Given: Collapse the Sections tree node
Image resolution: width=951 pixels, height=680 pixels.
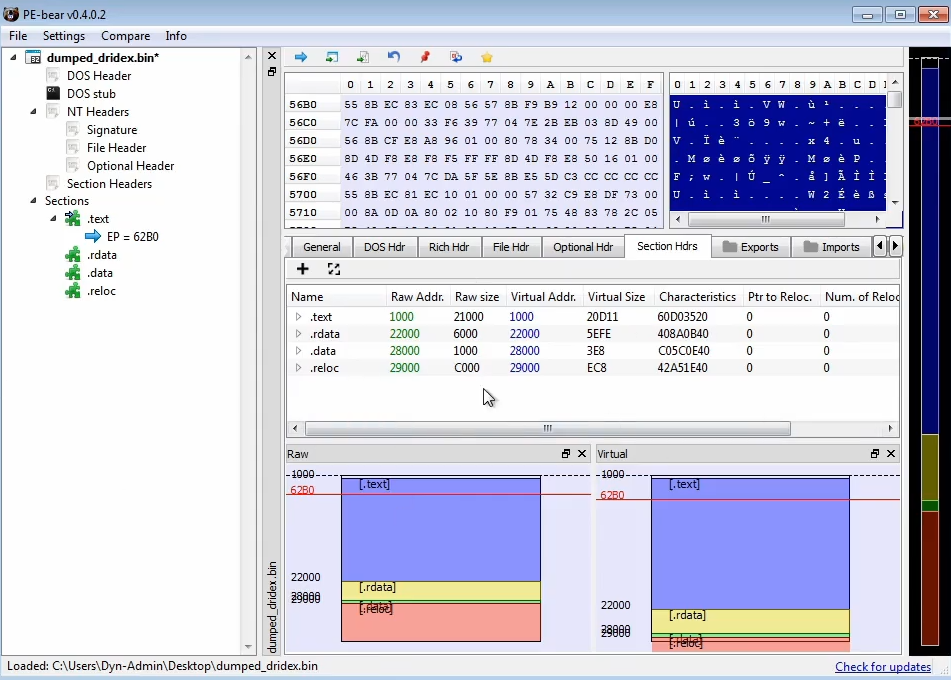Looking at the screenshot, I should [x=35, y=201].
